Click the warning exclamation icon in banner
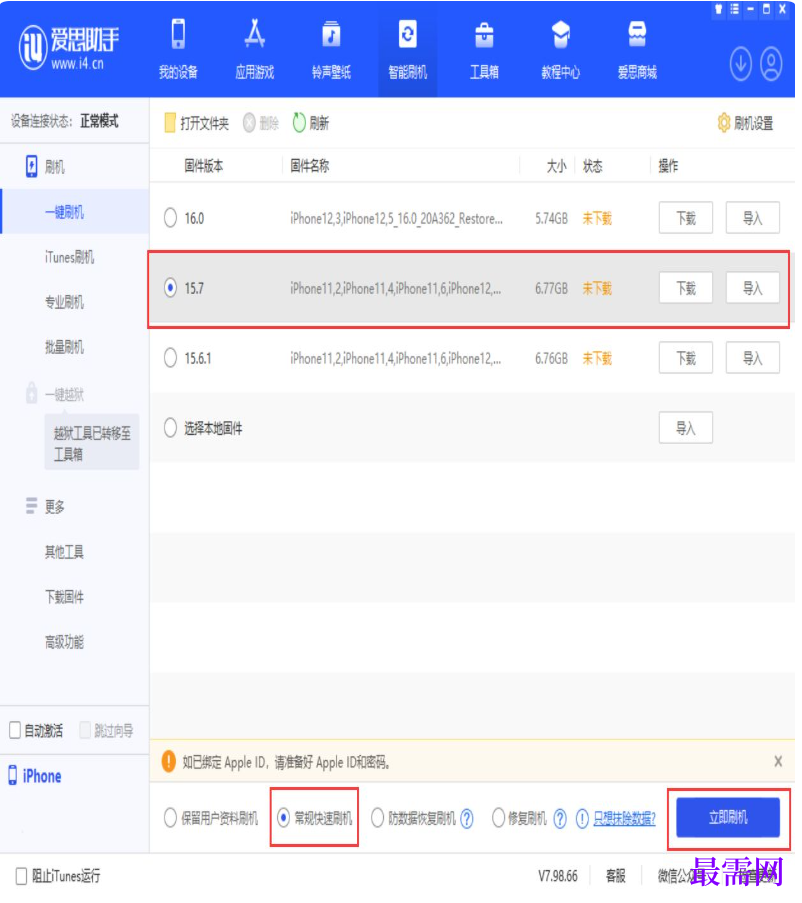This screenshot has width=802, height=903. (x=169, y=761)
